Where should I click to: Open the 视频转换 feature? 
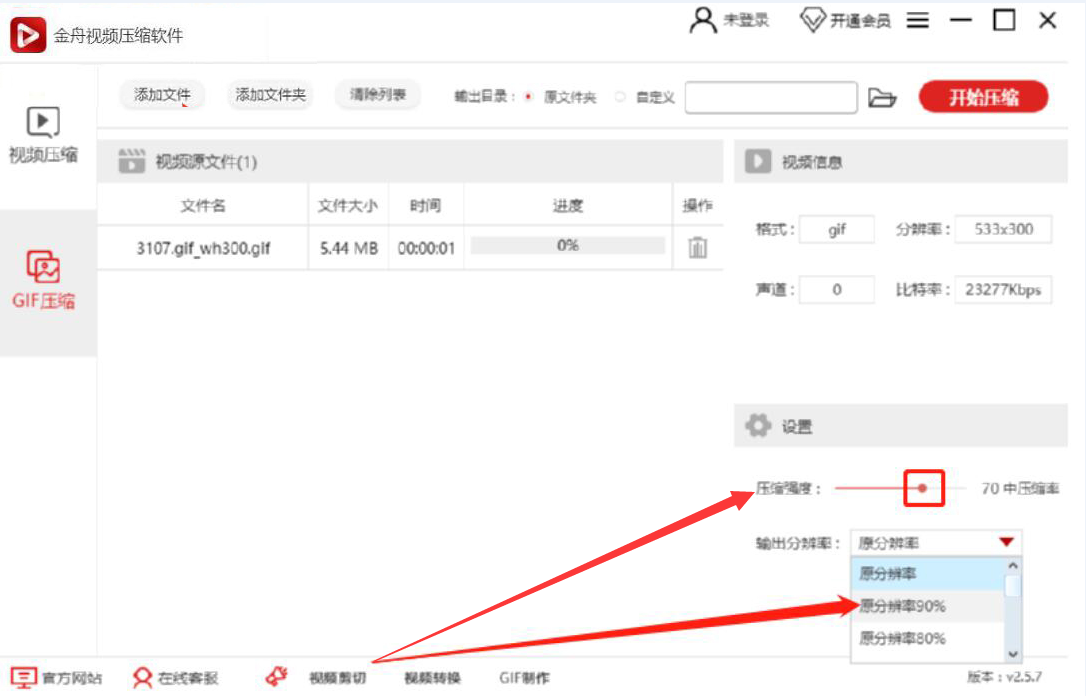click(x=432, y=677)
